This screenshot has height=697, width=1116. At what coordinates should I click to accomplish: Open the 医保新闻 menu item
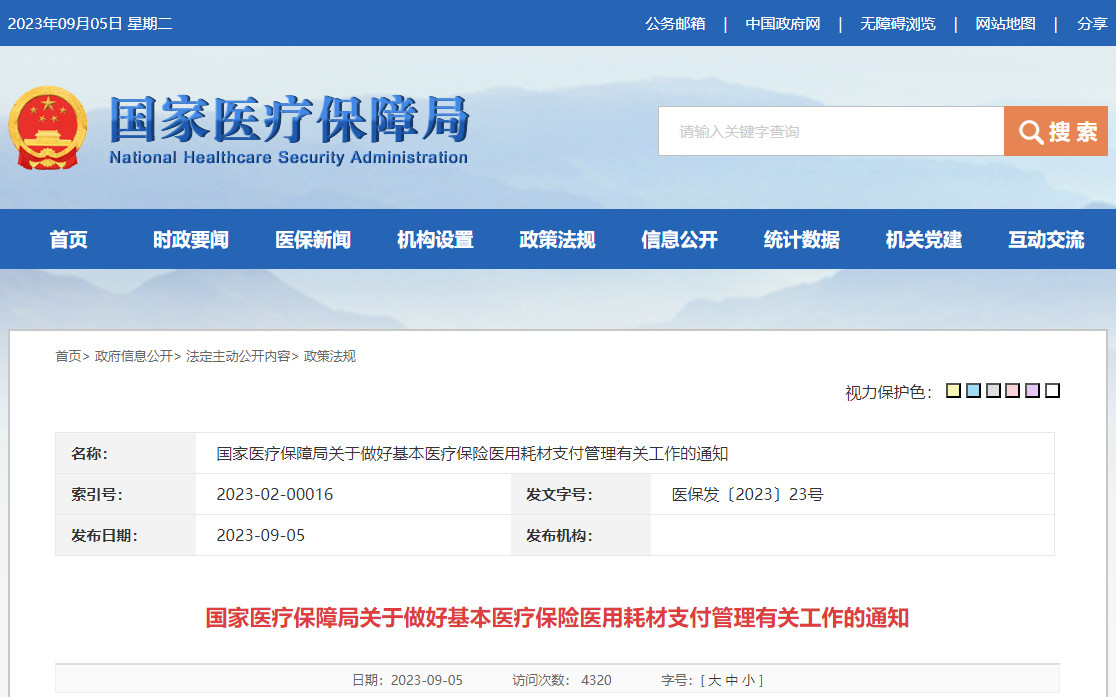pyautogui.click(x=311, y=239)
